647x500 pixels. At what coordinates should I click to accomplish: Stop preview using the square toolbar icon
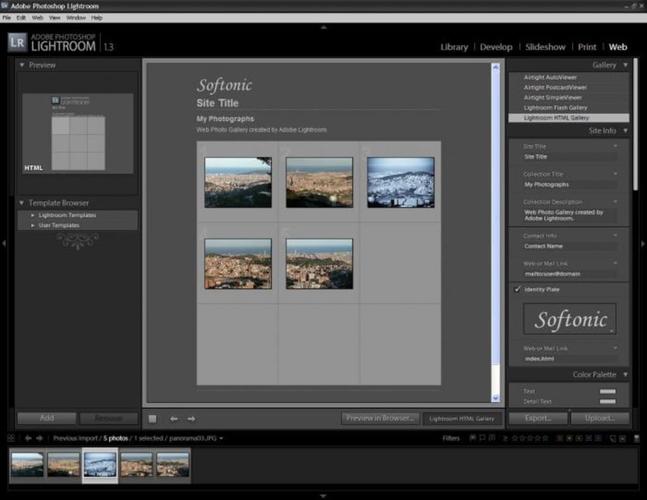[152, 419]
